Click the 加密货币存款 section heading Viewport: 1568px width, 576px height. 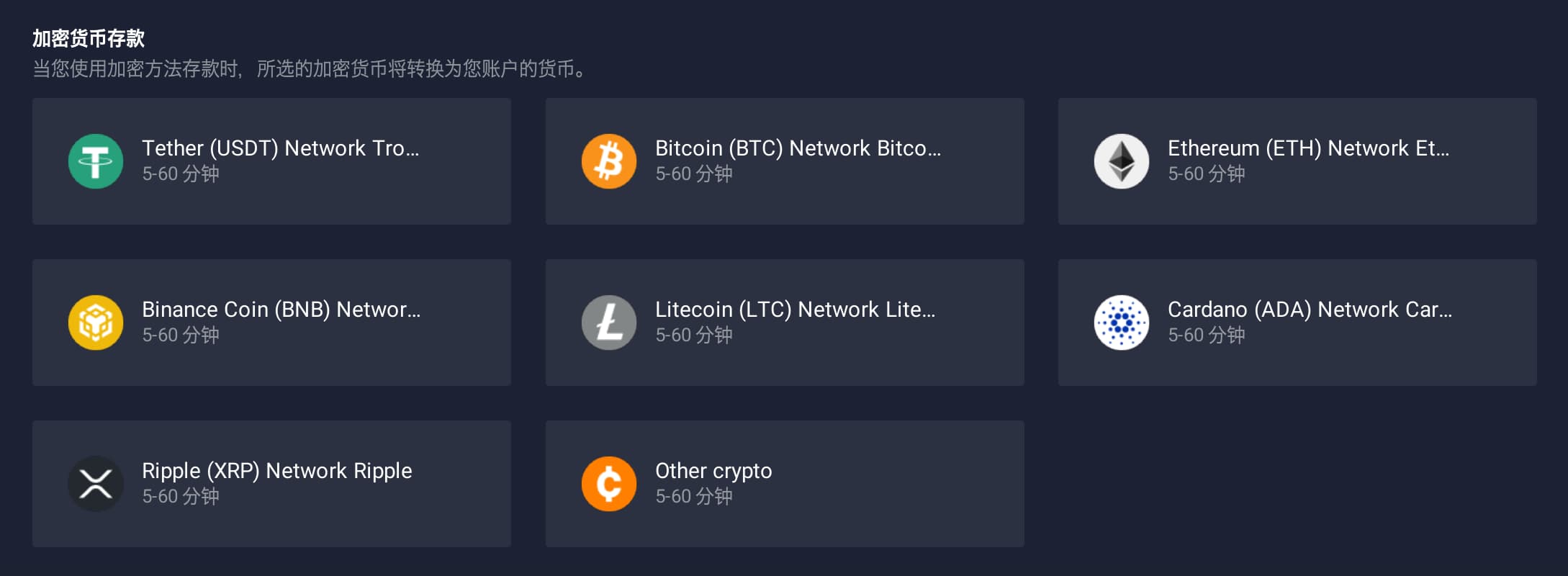click(89, 38)
